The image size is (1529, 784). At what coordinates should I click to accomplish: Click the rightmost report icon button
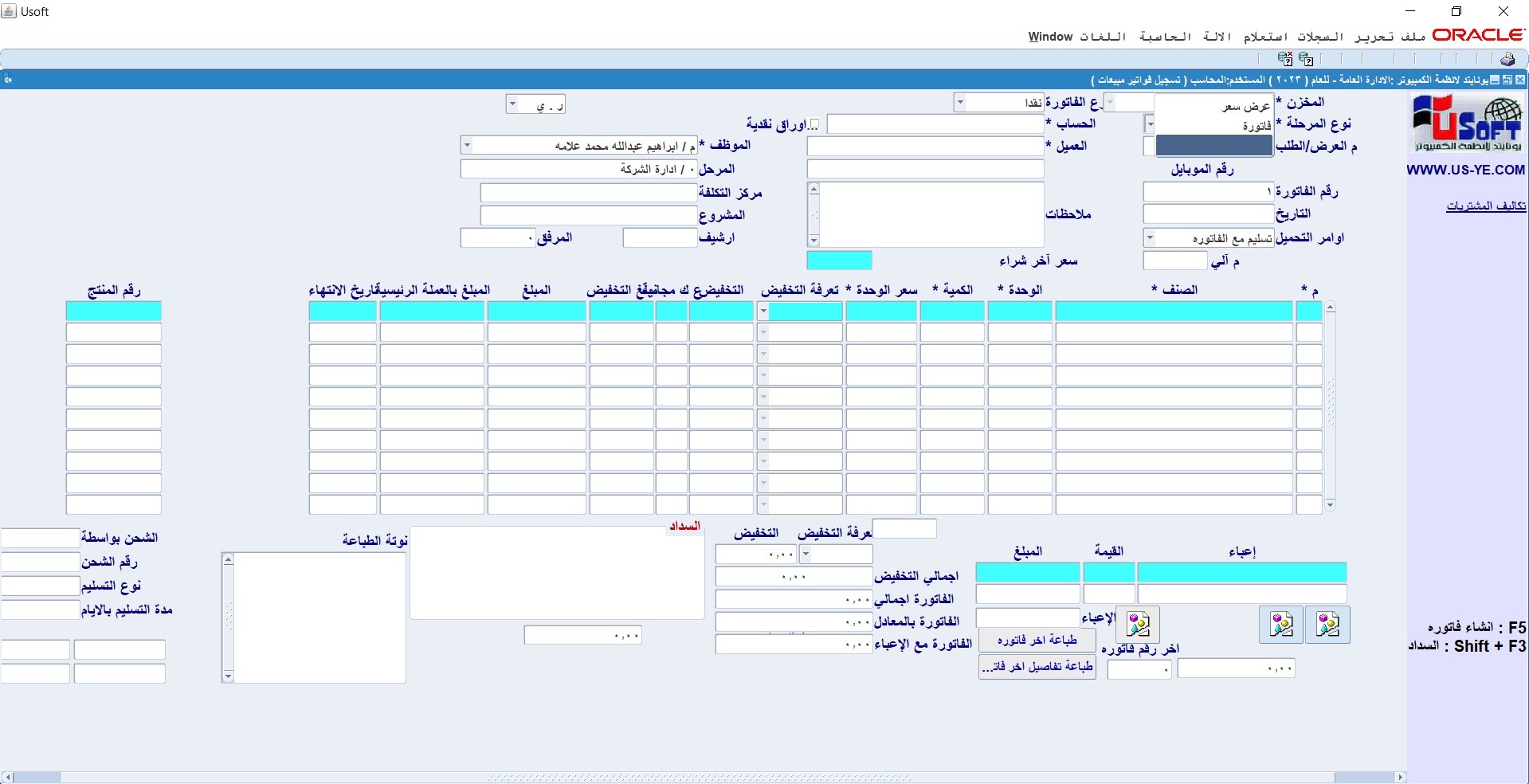[1328, 625]
